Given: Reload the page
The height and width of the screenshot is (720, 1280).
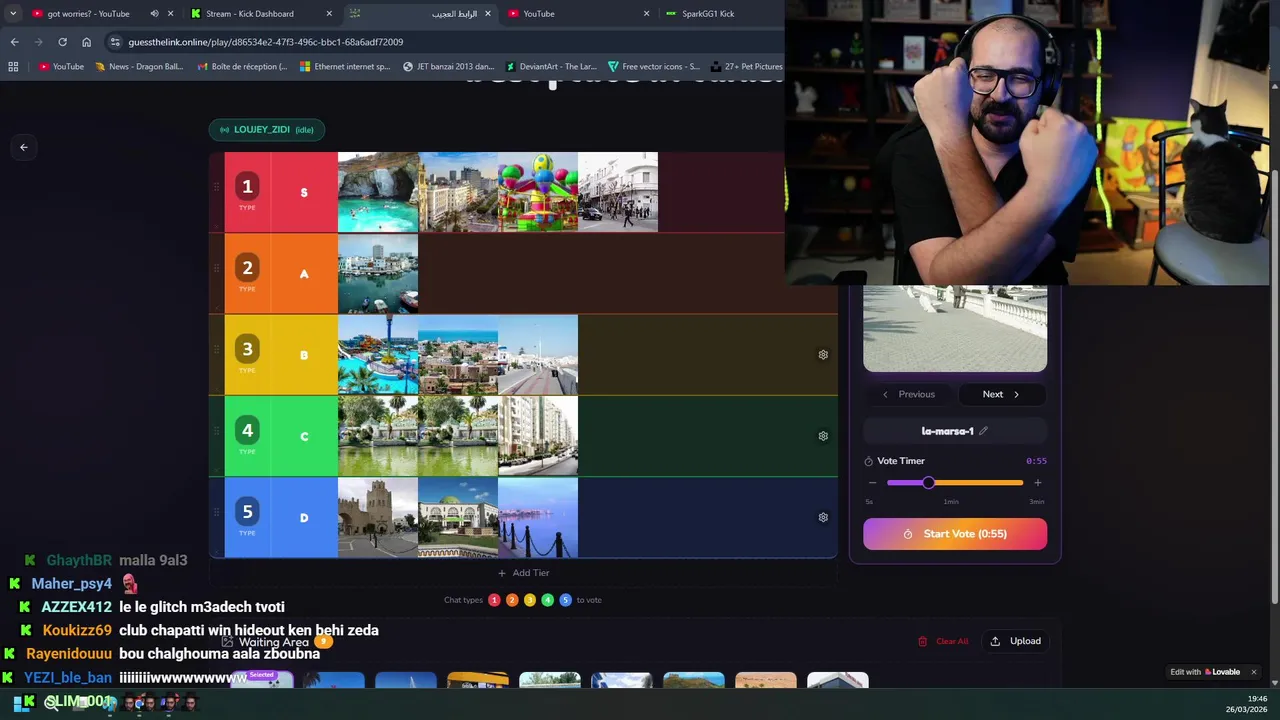Looking at the screenshot, I should click(x=62, y=42).
